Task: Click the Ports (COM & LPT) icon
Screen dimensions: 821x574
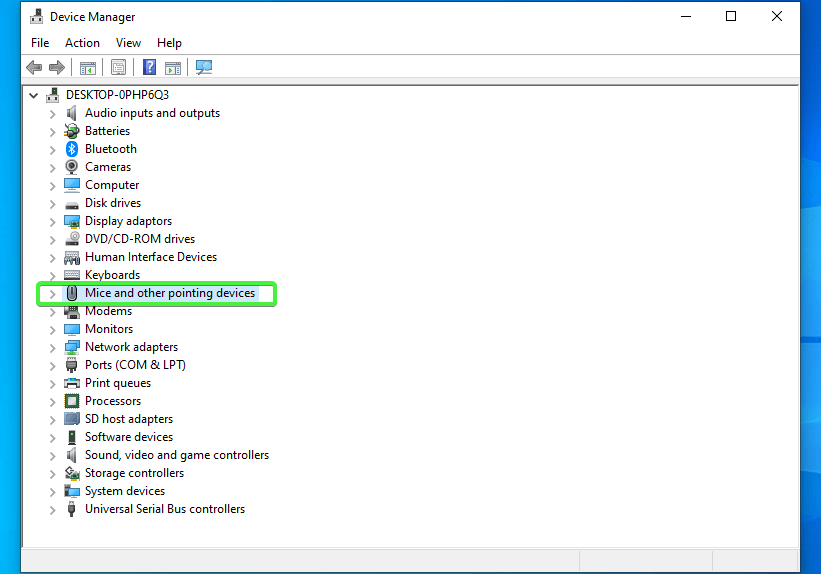Action: coord(72,365)
